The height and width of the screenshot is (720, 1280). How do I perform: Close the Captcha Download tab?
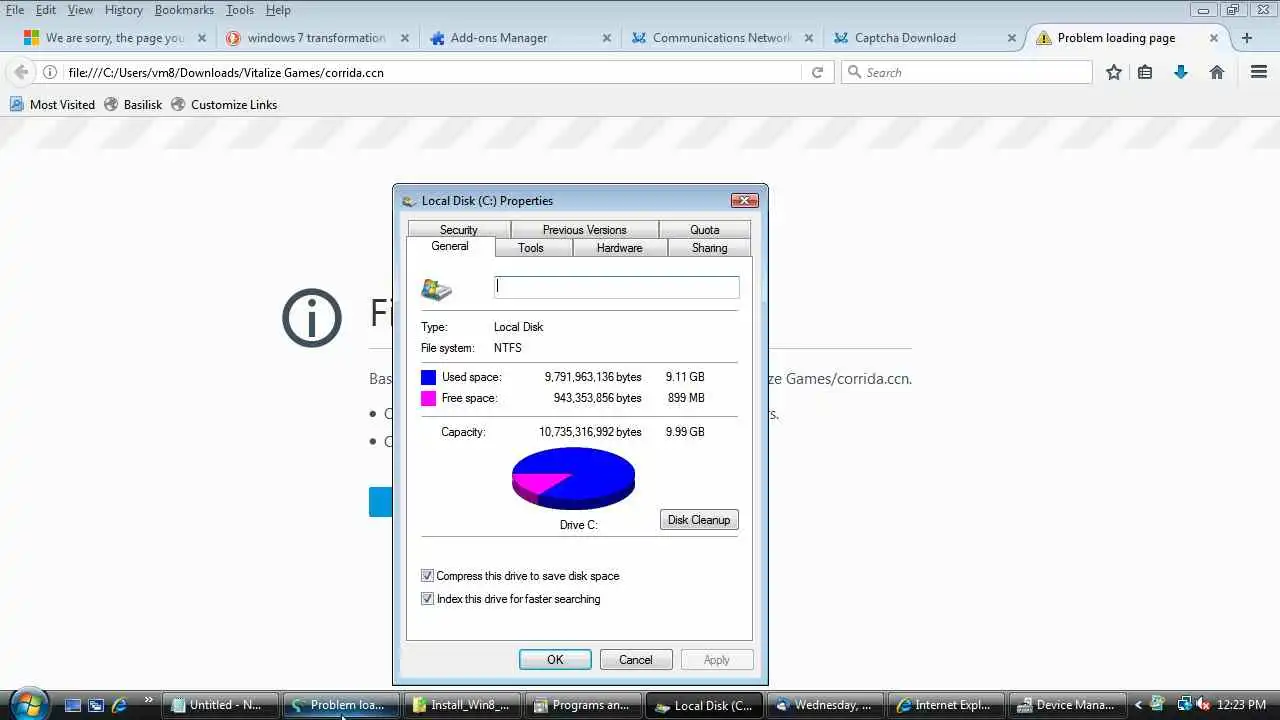pos(1012,38)
